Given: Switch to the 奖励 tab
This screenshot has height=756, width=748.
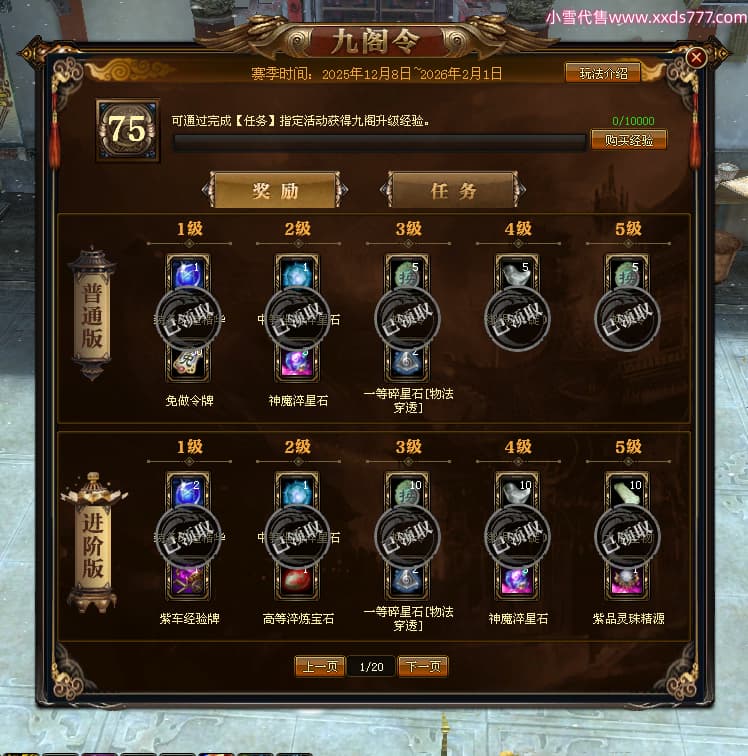Looking at the screenshot, I should (275, 190).
